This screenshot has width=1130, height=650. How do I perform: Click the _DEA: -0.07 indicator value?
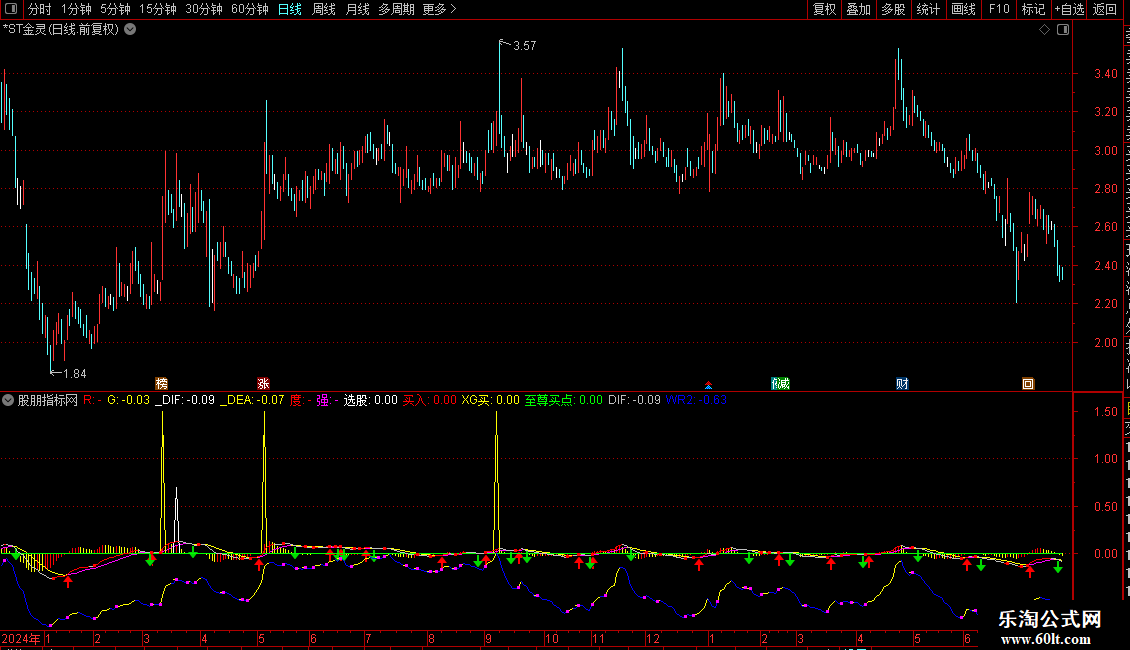pyautogui.click(x=252, y=400)
